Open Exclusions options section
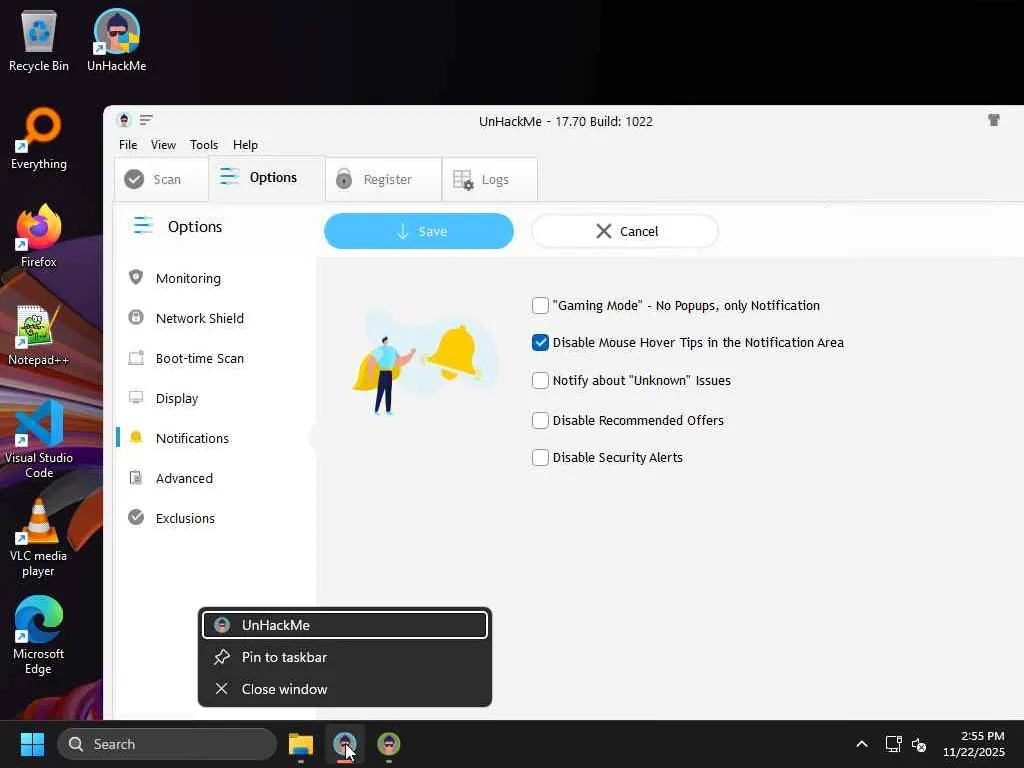This screenshot has height=768, width=1024. point(185,518)
